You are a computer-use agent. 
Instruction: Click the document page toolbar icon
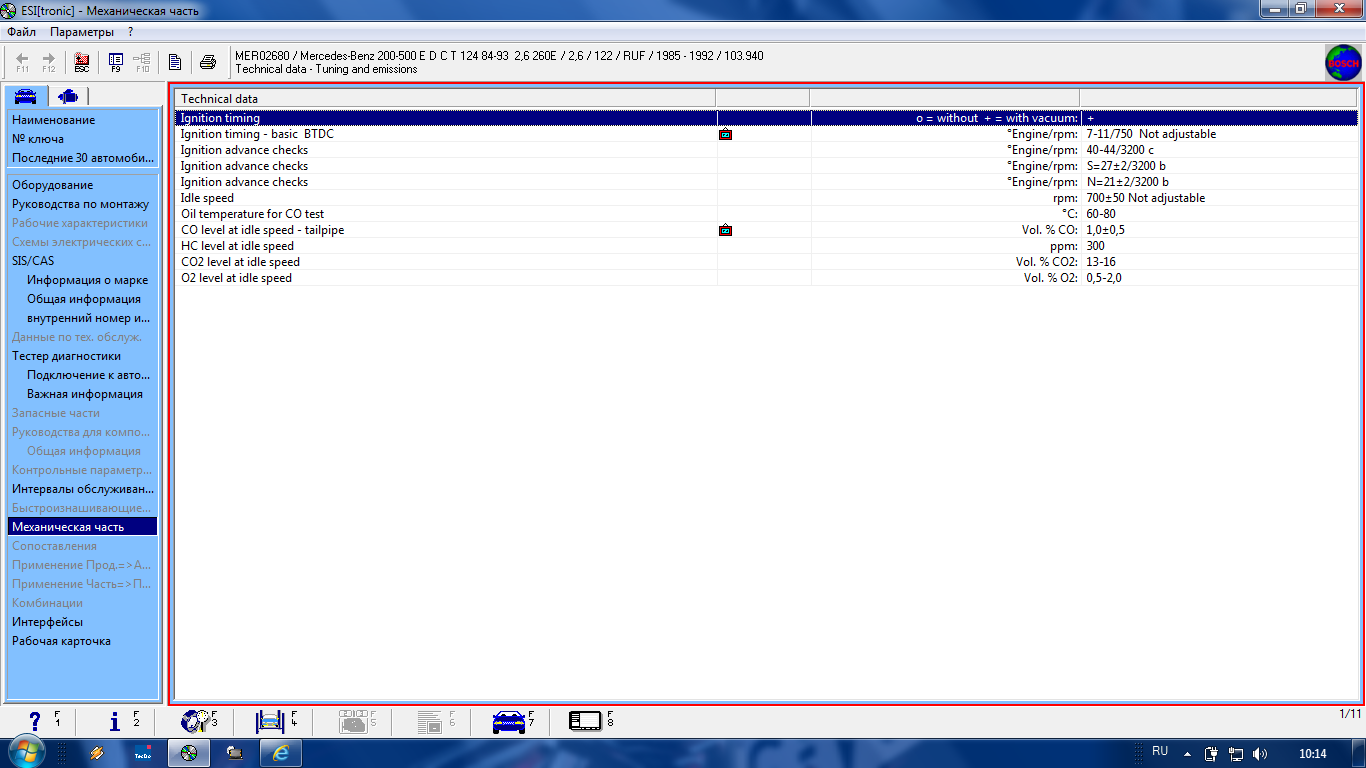coord(174,62)
